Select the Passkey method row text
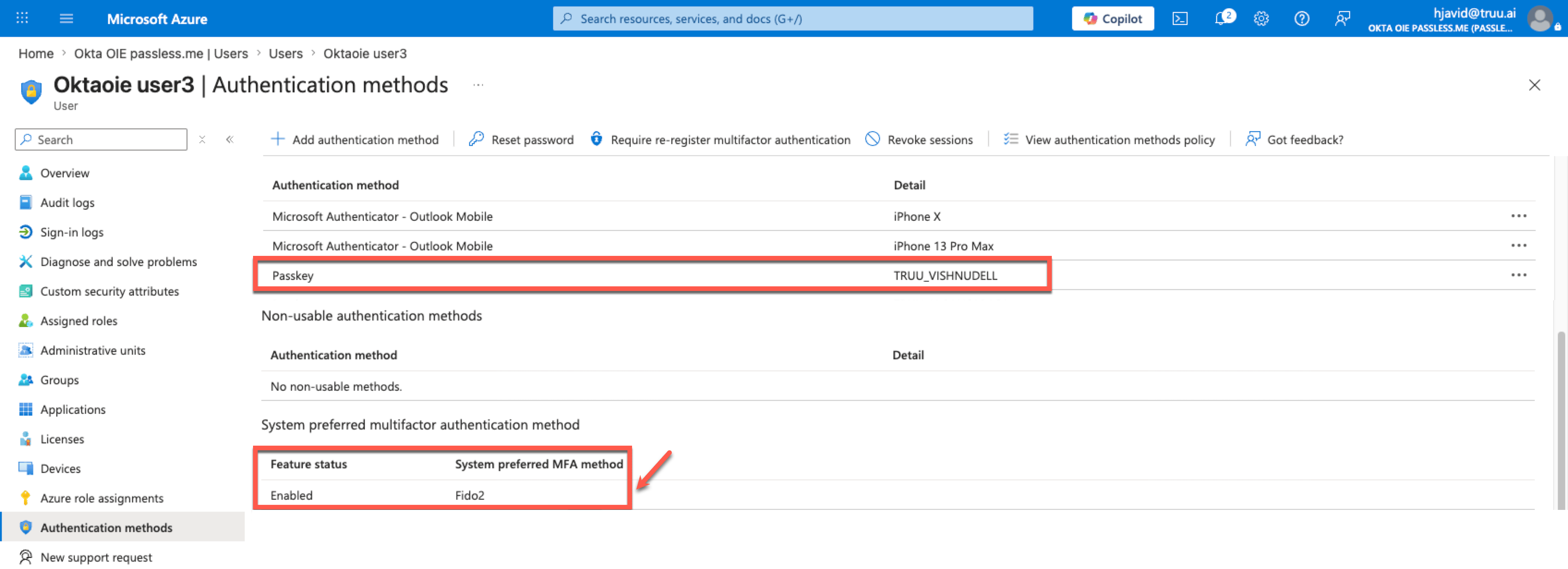The image size is (1568, 569). pyautogui.click(x=293, y=275)
